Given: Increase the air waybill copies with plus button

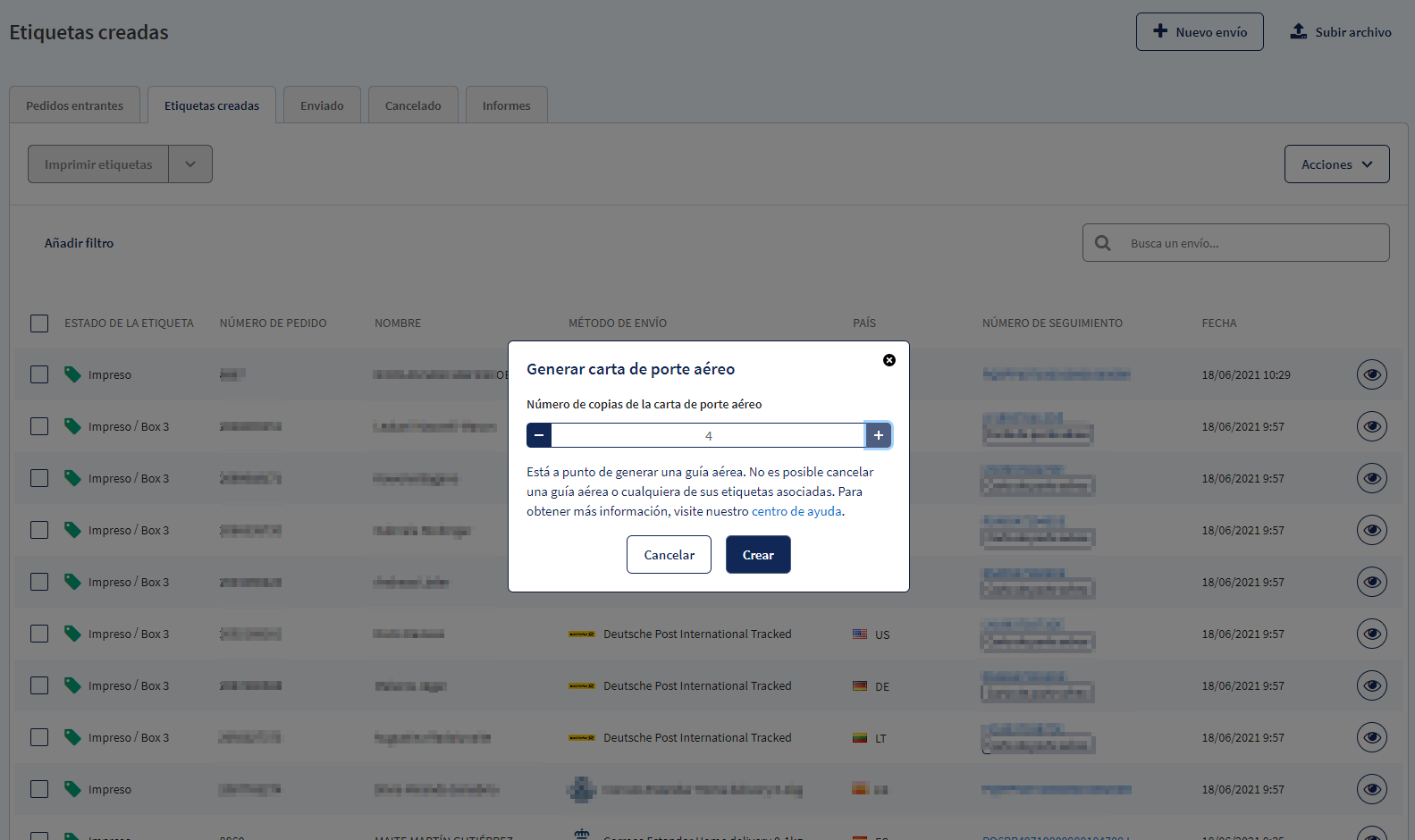Looking at the screenshot, I should (879, 435).
